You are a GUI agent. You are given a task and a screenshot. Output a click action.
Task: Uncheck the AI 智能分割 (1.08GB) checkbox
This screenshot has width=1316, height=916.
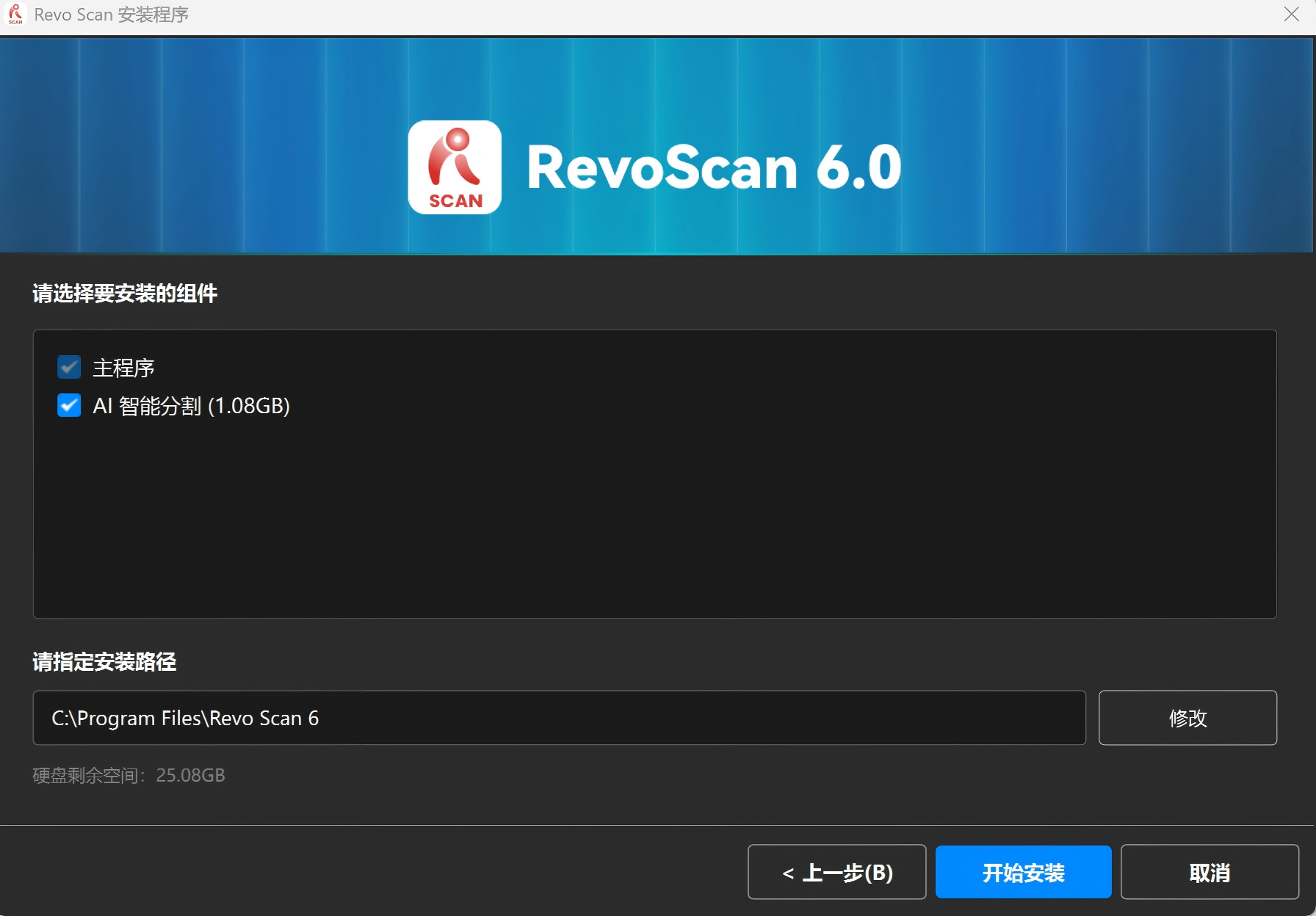click(69, 405)
